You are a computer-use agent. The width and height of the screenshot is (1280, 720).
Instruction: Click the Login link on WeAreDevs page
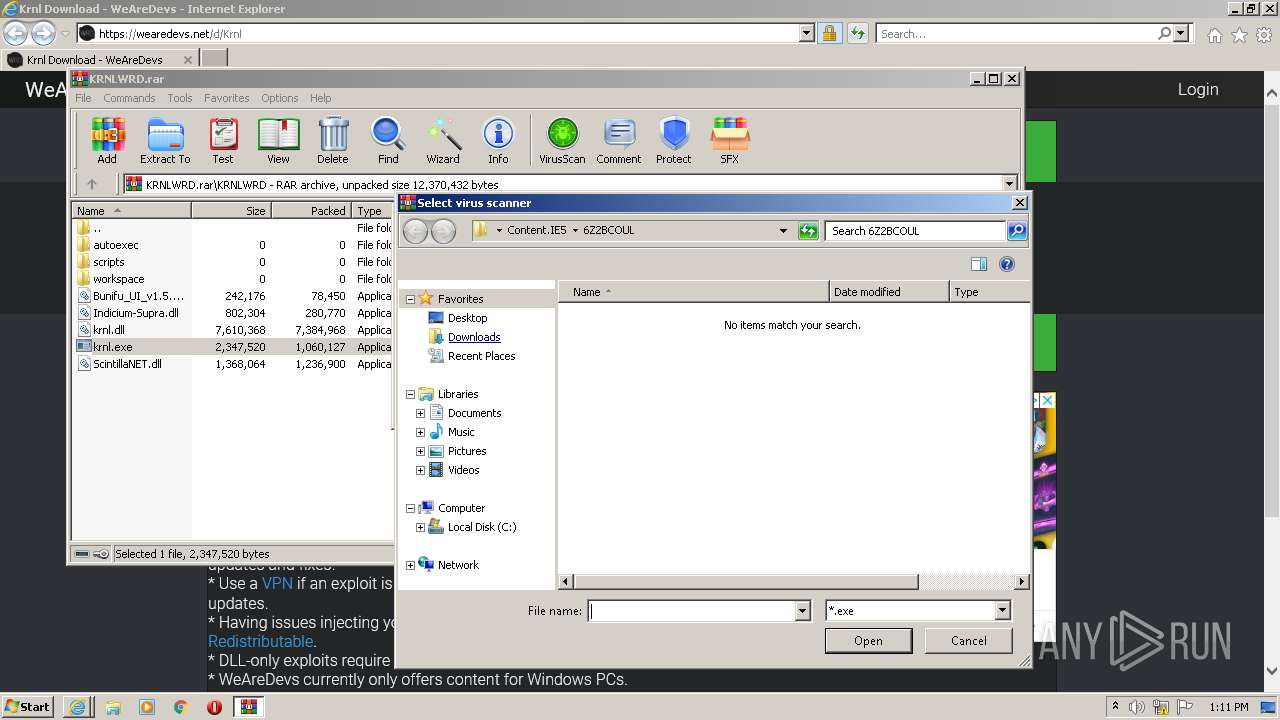(1198, 89)
